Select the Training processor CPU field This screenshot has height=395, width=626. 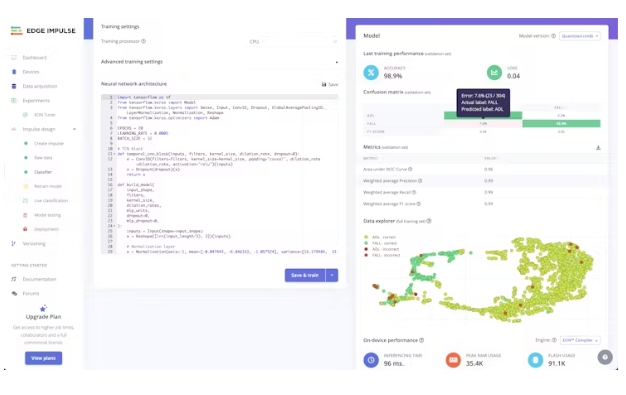pyautogui.click(x=293, y=42)
